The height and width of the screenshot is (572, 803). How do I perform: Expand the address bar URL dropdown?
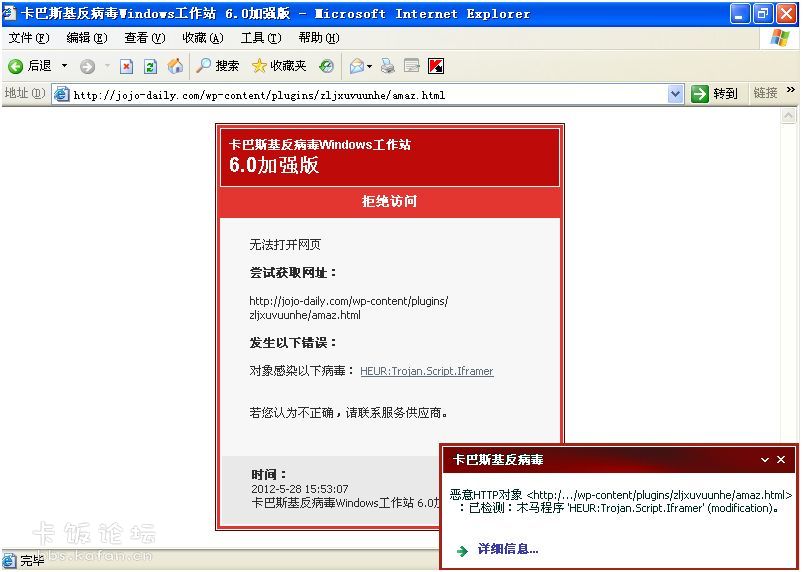click(x=675, y=94)
